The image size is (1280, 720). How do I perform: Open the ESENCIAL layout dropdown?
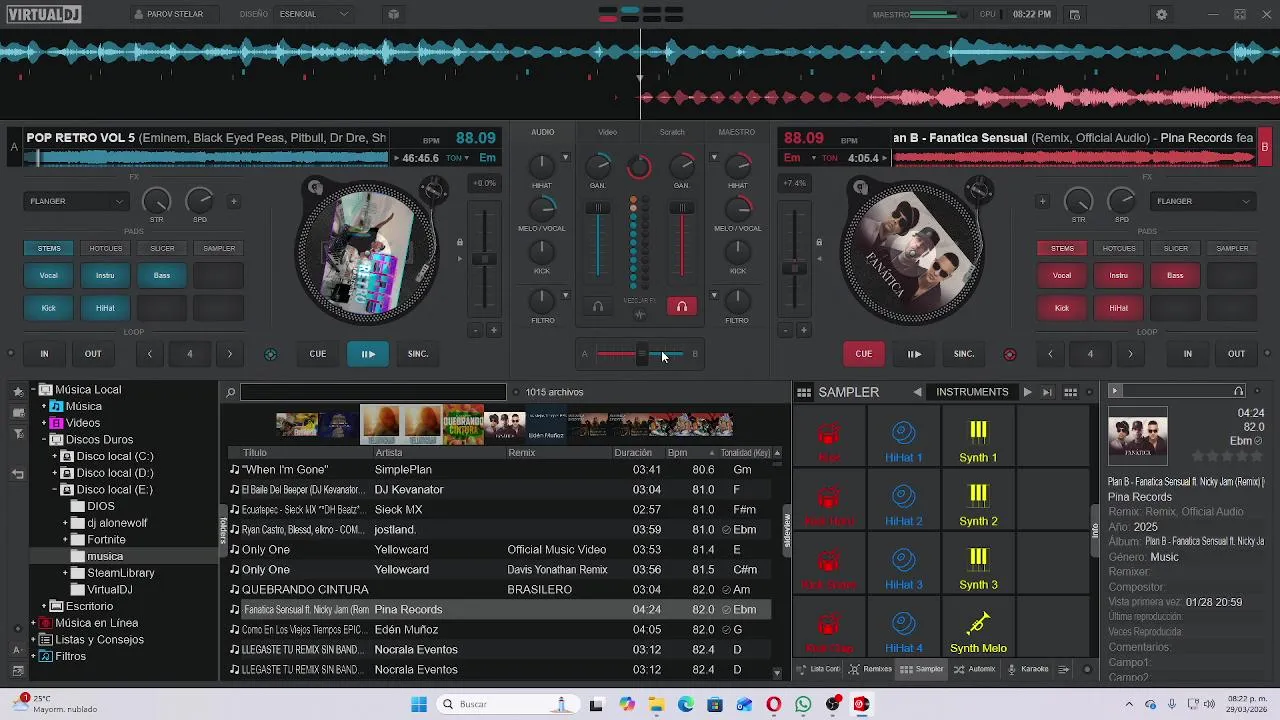[314, 14]
